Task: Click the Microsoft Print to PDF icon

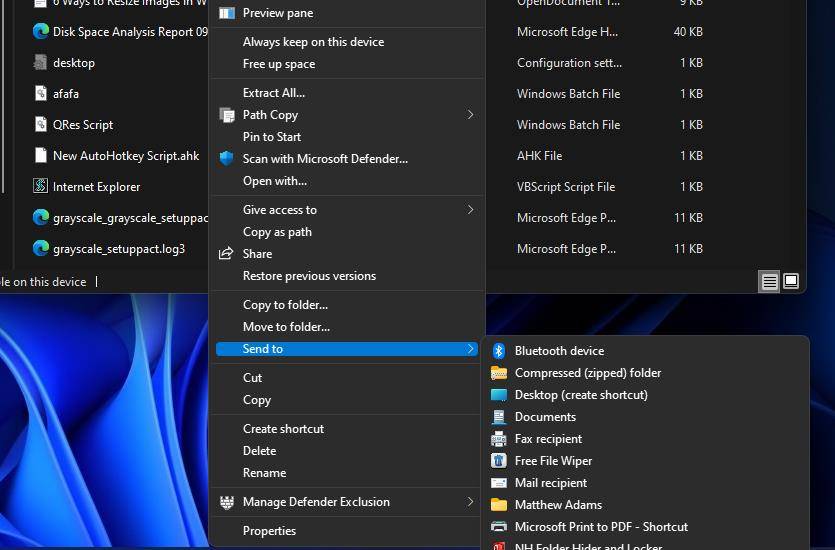Action: (x=498, y=527)
